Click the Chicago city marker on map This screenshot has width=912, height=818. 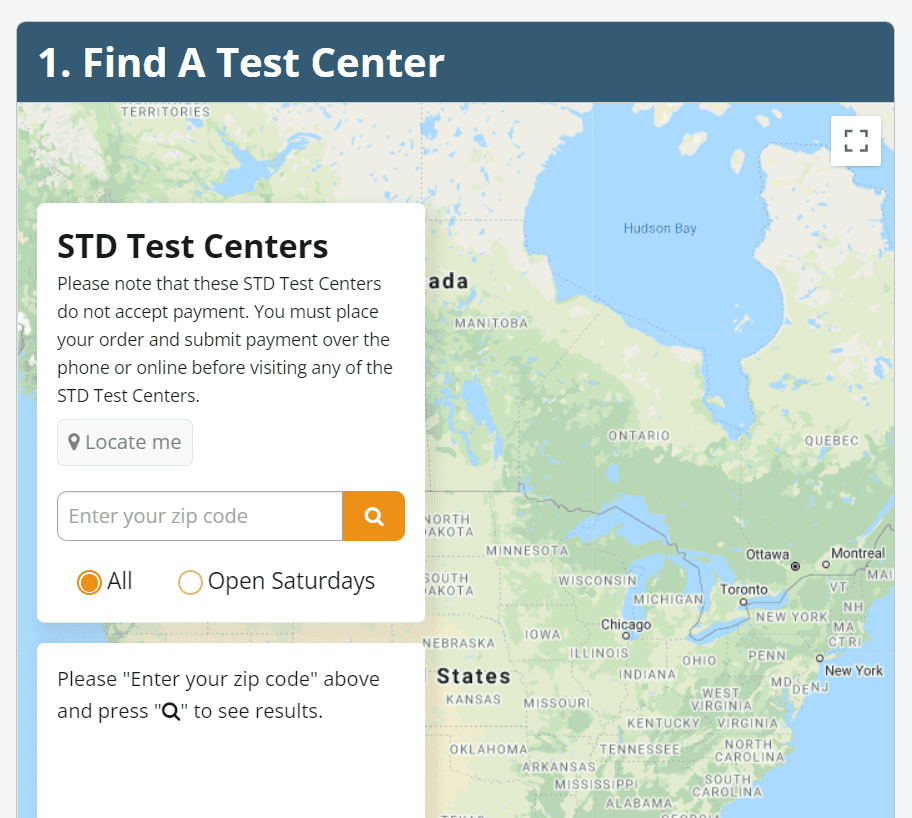point(626,636)
